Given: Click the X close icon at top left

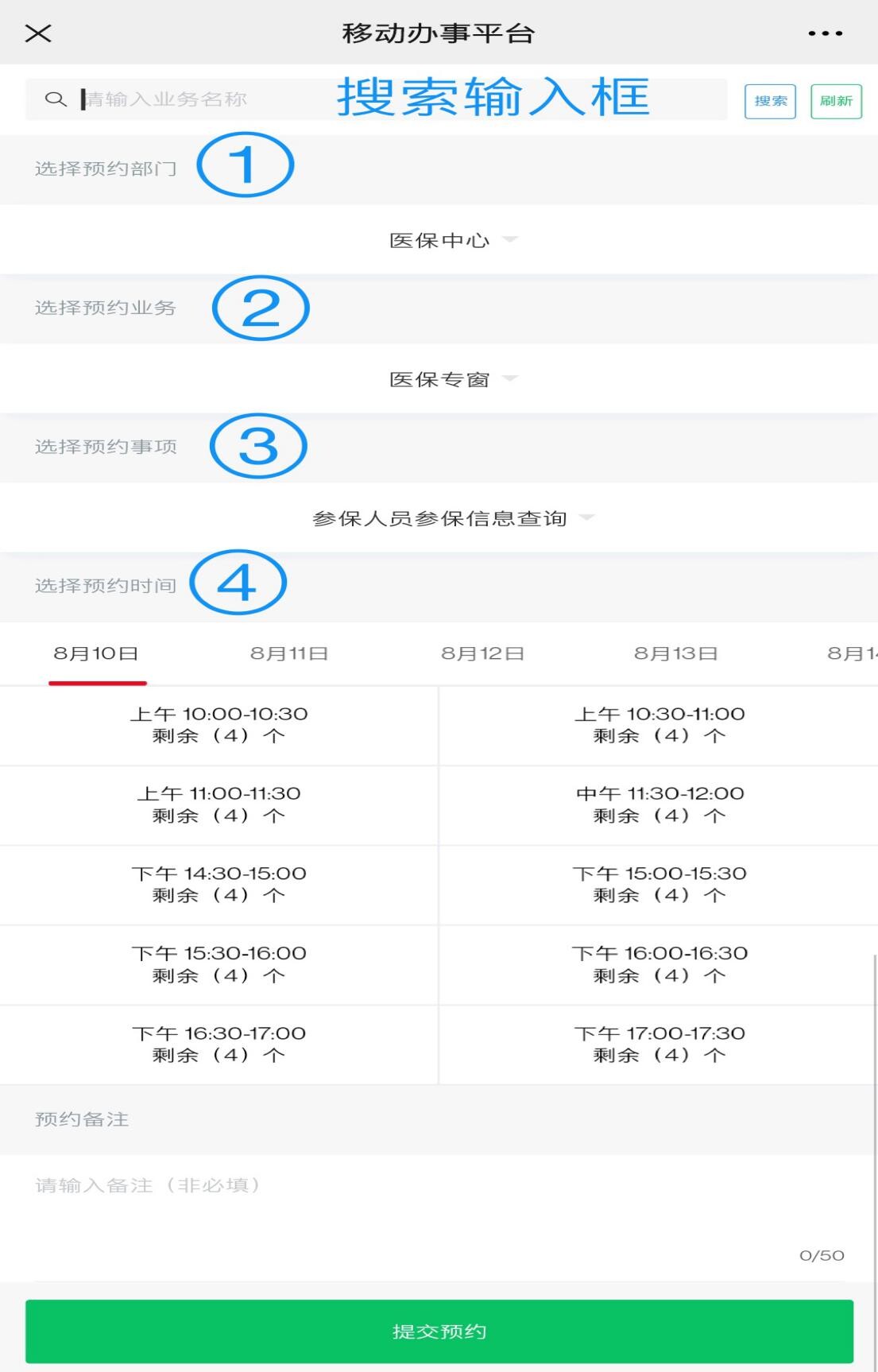Looking at the screenshot, I should coord(38,33).
